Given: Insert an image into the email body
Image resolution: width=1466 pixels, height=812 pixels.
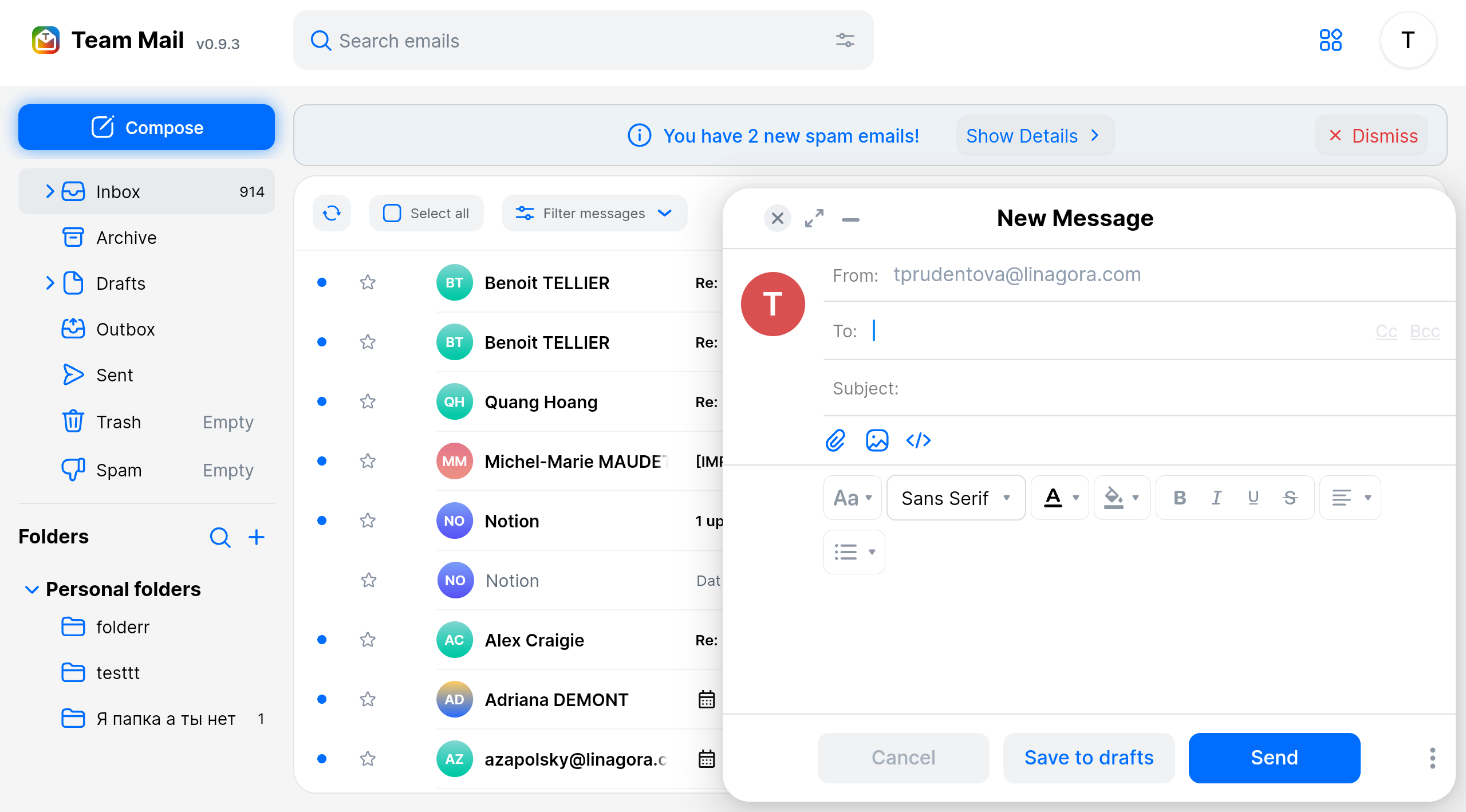Looking at the screenshot, I should pos(877,440).
